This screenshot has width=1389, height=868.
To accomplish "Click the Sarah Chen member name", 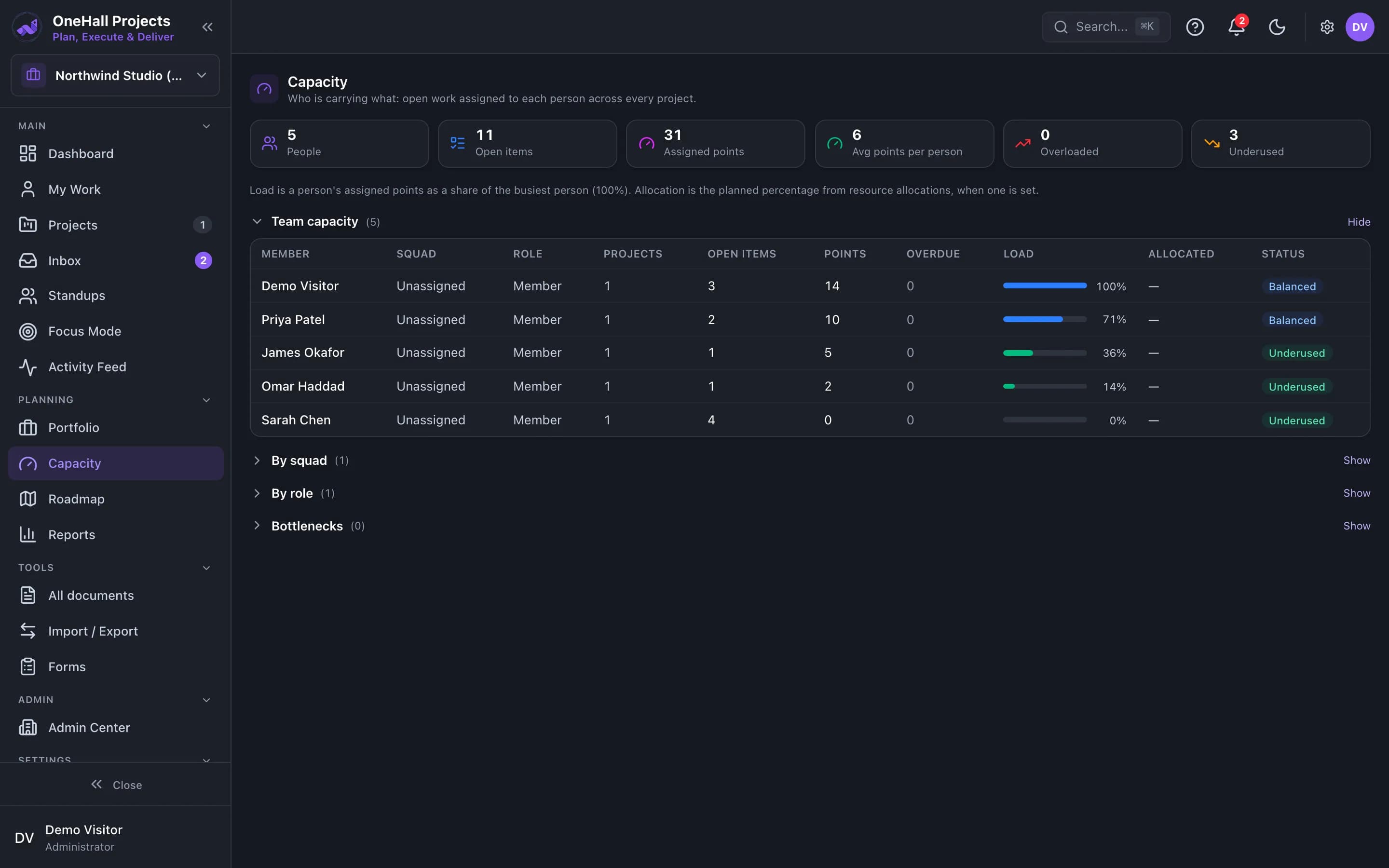I will click(x=296, y=420).
